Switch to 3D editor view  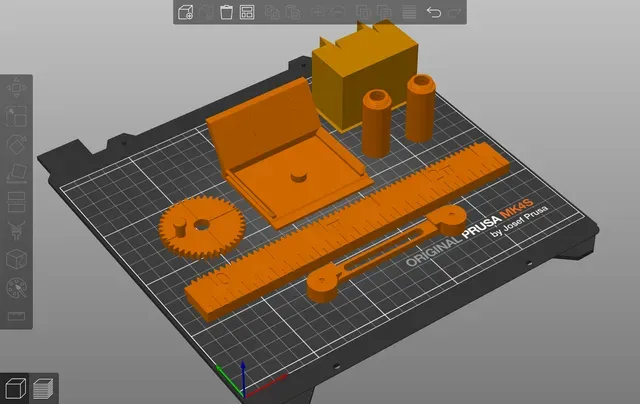pyautogui.click(x=15, y=388)
